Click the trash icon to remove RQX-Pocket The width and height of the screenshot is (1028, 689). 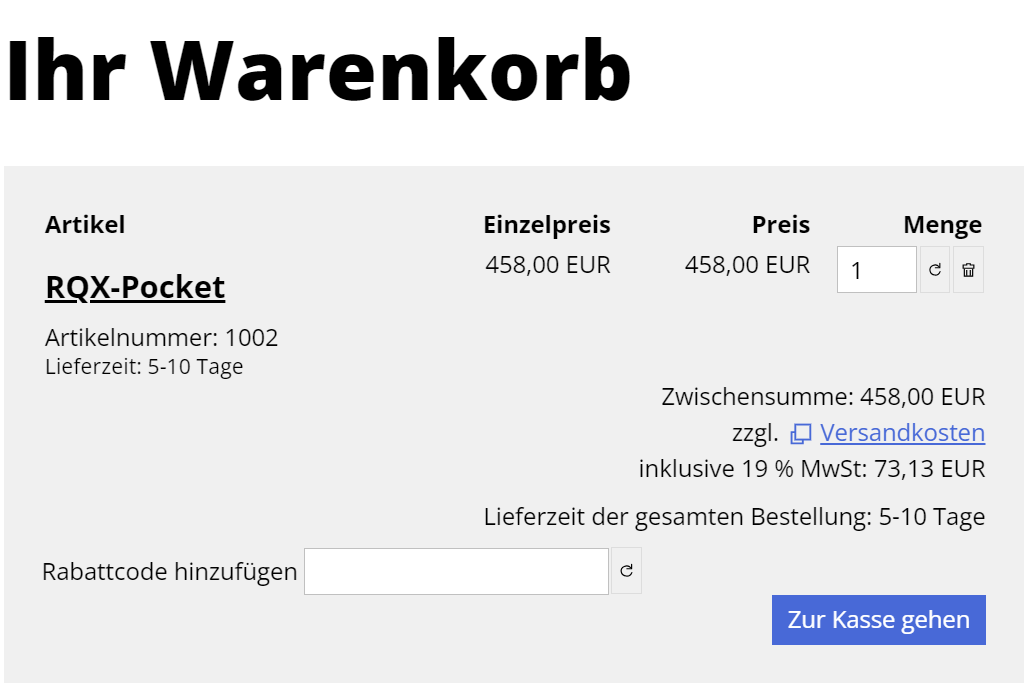click(968, 269)
